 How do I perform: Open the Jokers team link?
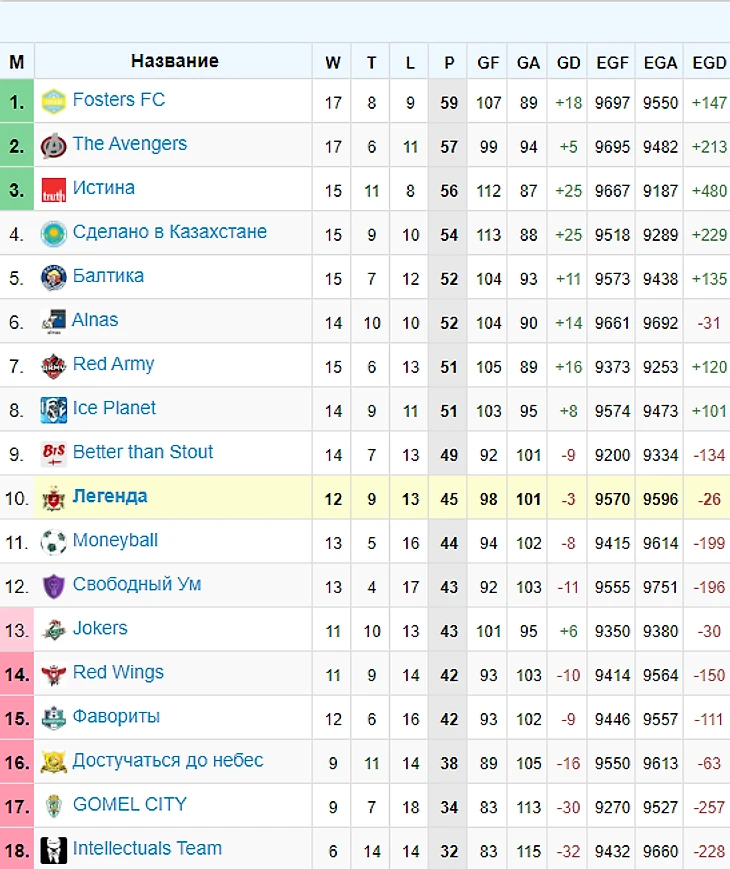100,628
